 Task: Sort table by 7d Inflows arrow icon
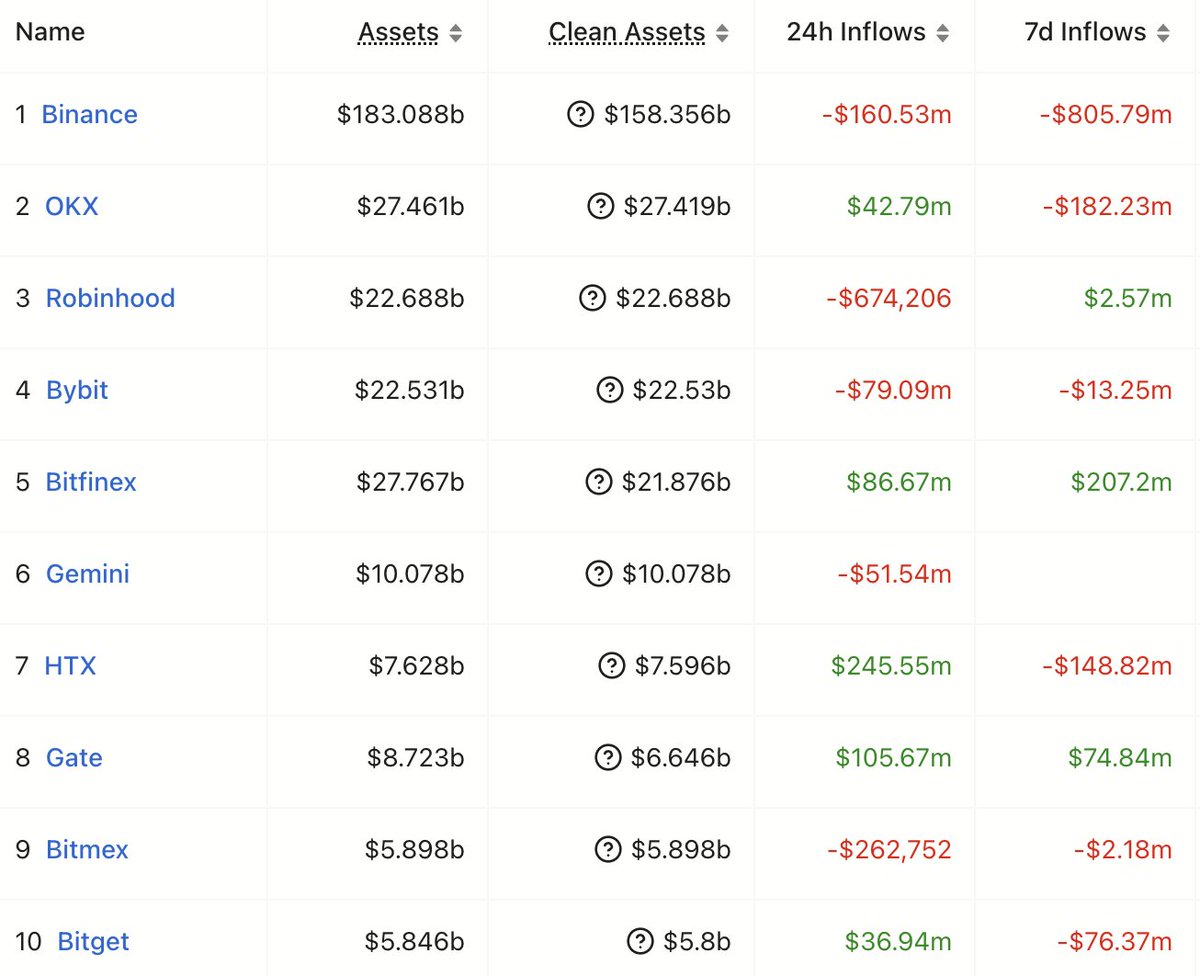pos(1162,33)
